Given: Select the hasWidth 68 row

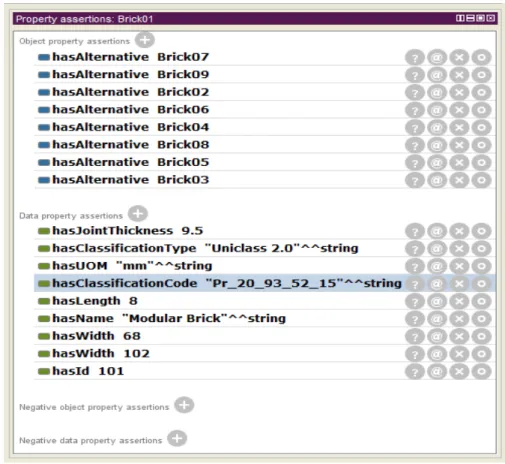Looking at the screenshot, I should (x=265, y=336).
